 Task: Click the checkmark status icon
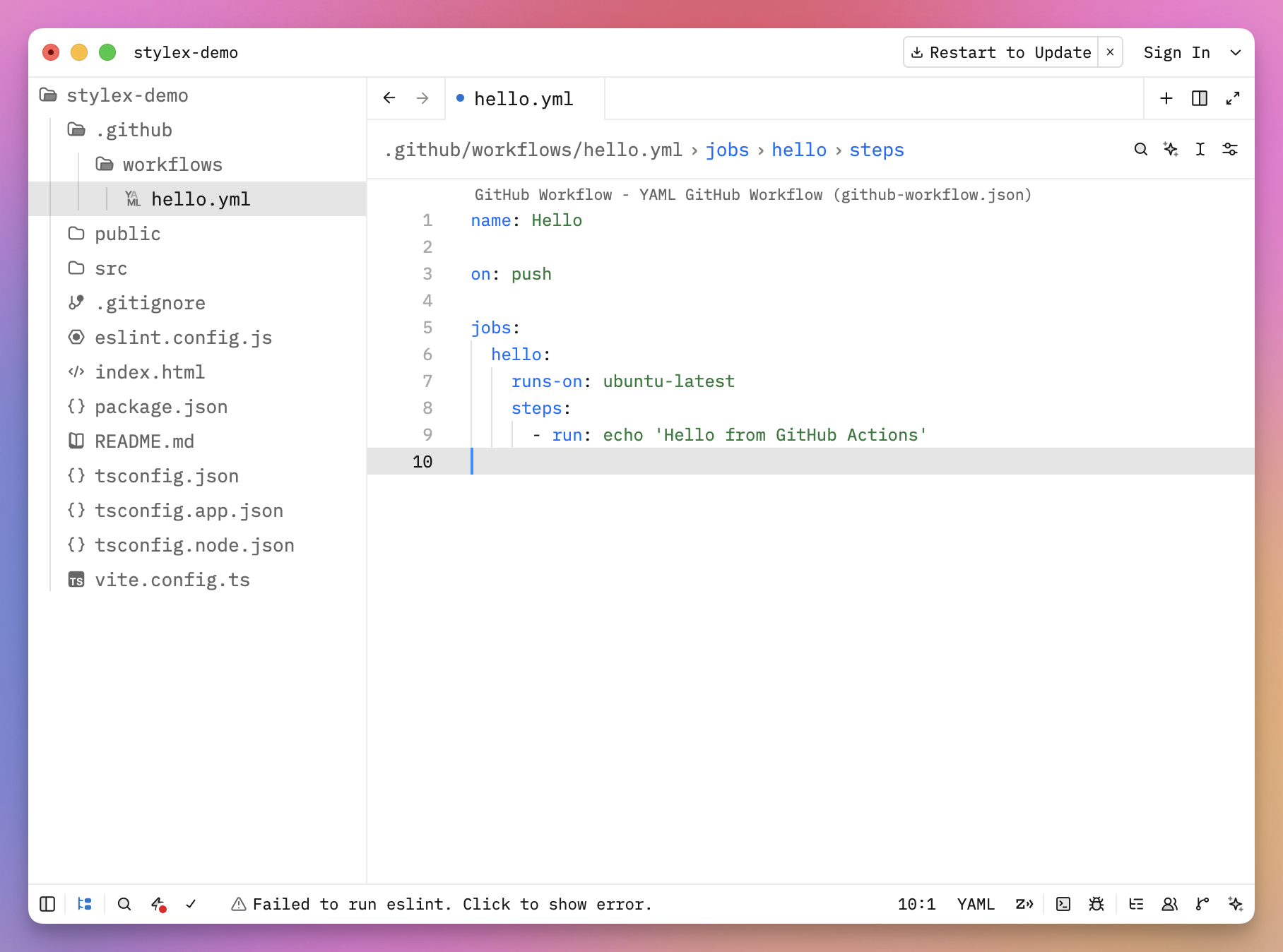point(191,904)
